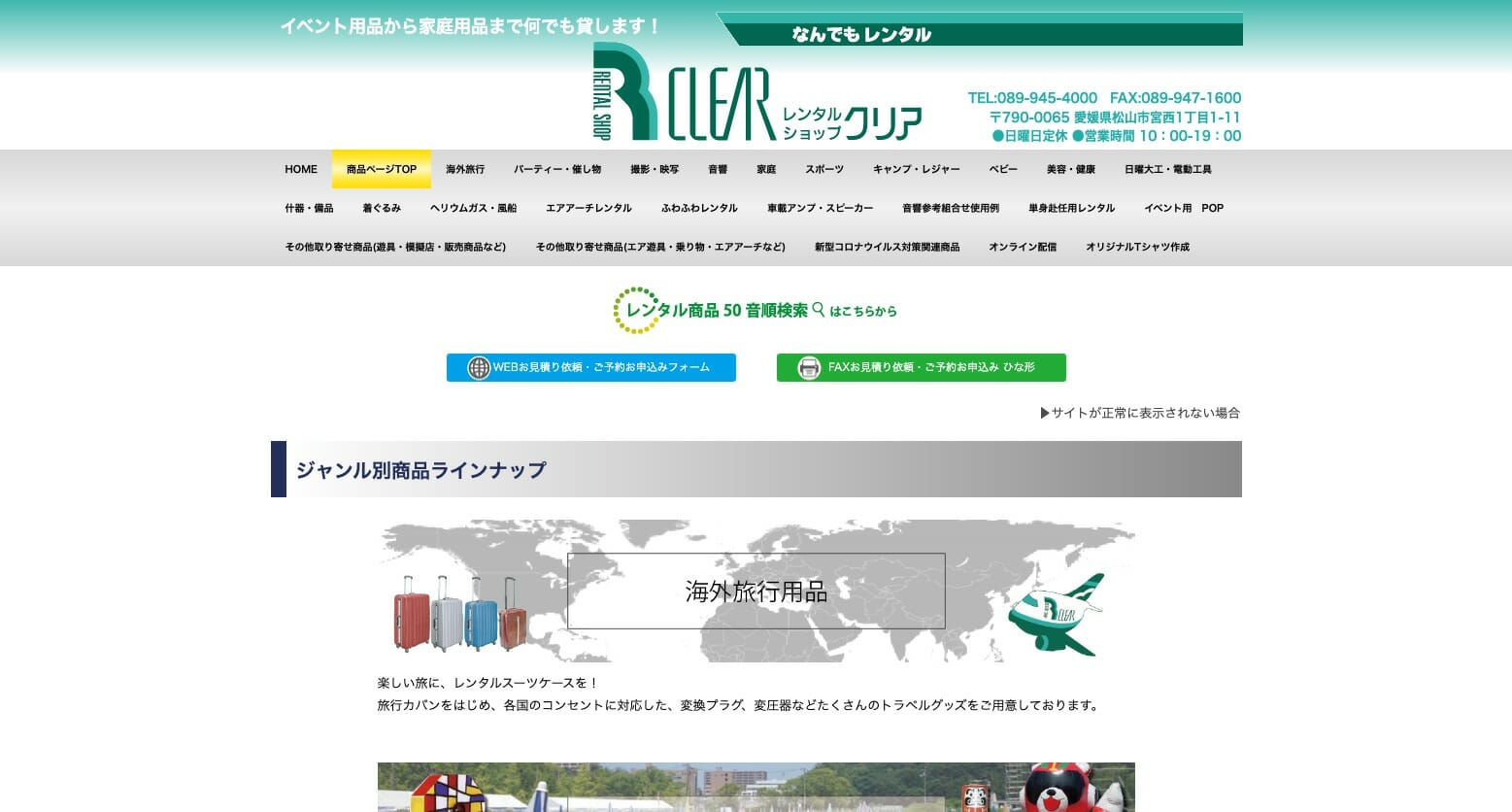Click the globe icon on WEB estimate button
The width and height of the screenshot is (1512, 812).
479,368
